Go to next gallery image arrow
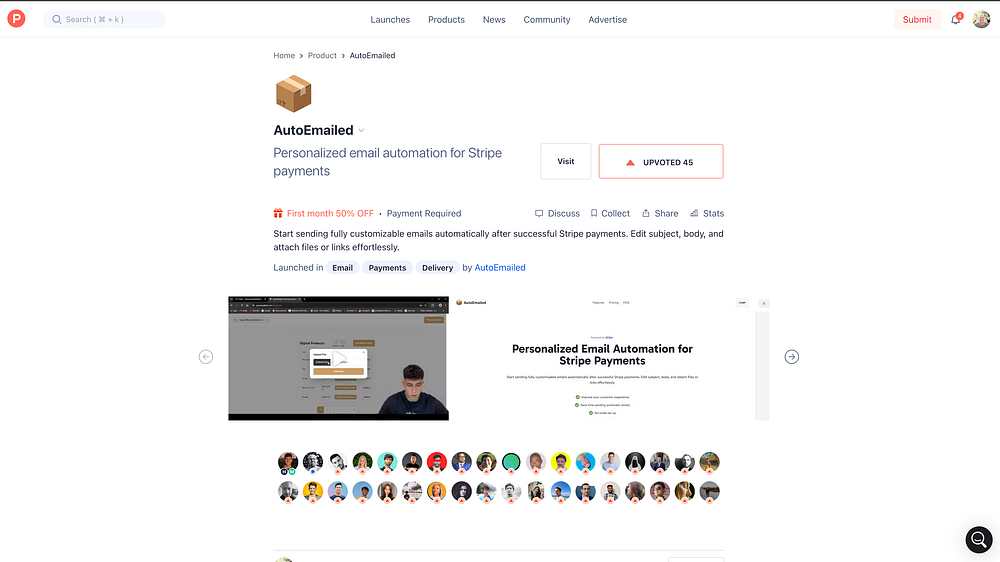This screenshot has width=1000, height=562. 791,357
